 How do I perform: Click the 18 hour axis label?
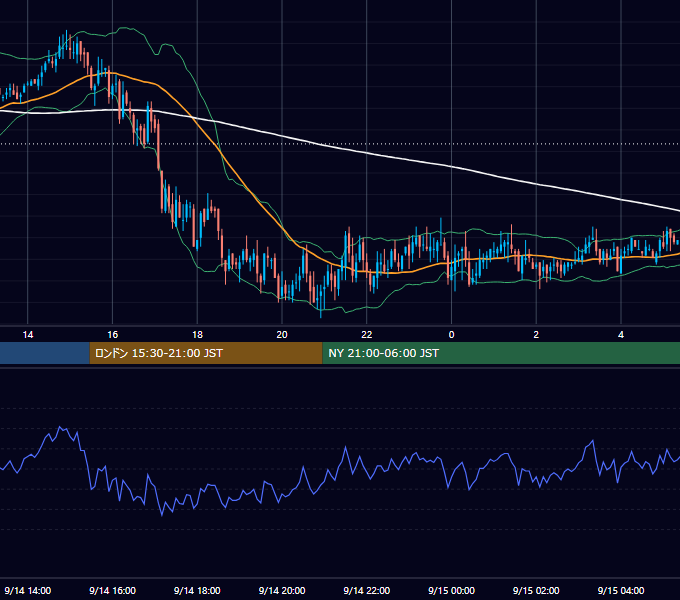[197, 335]
